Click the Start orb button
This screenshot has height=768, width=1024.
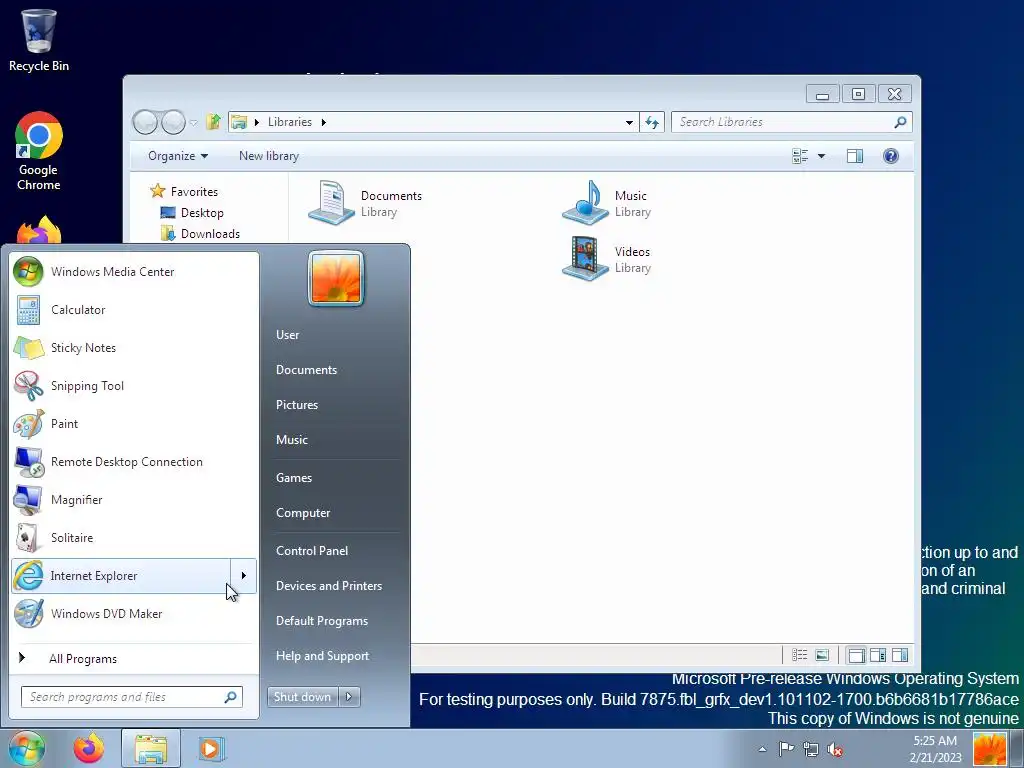[27, 748]
